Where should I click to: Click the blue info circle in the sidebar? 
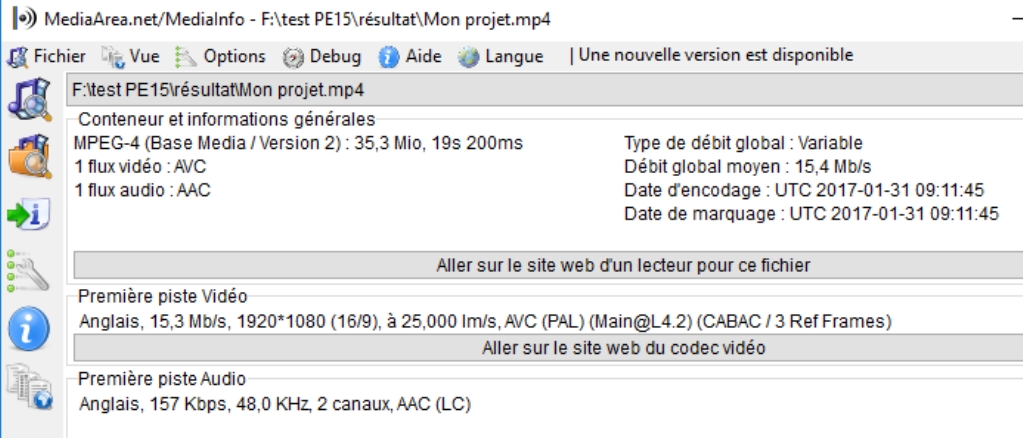[29, 328]
